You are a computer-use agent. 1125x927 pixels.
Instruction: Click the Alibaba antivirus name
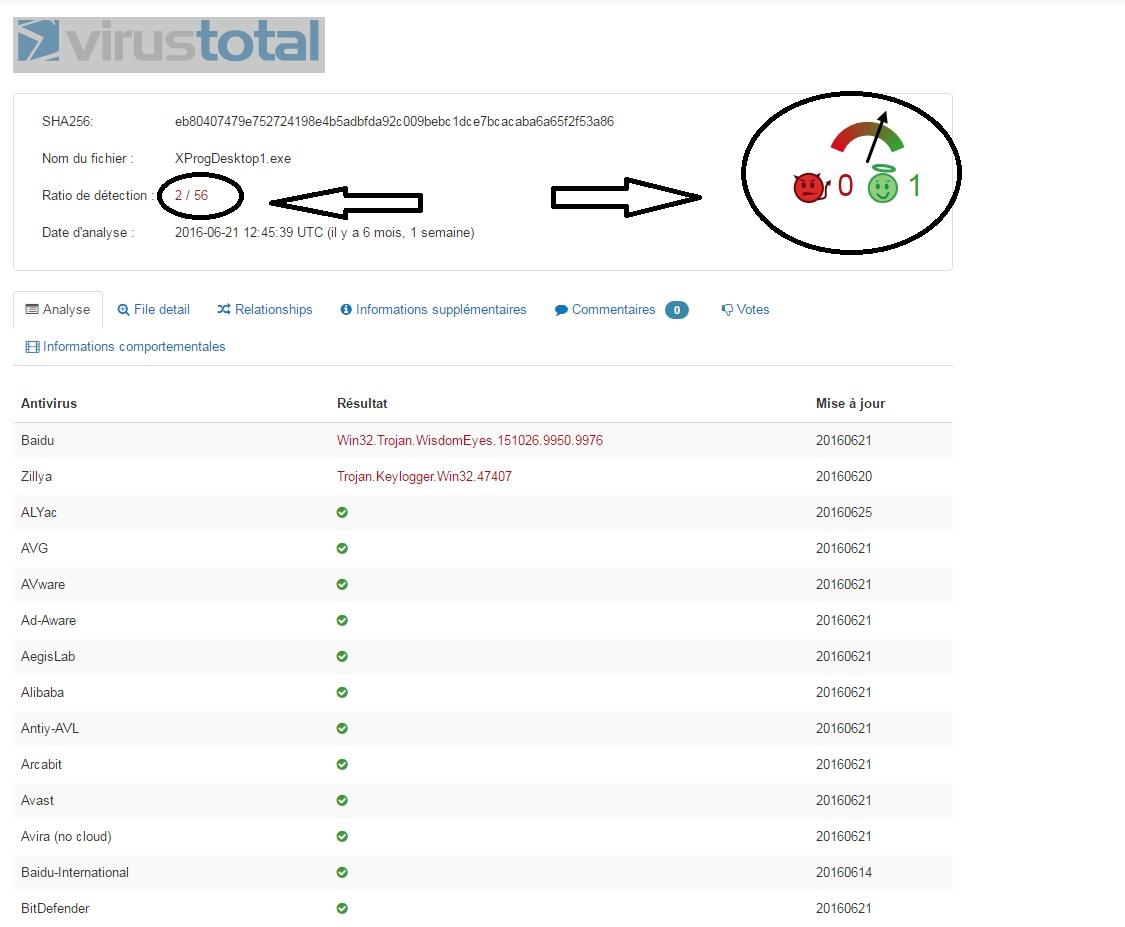tap(42, 692)
